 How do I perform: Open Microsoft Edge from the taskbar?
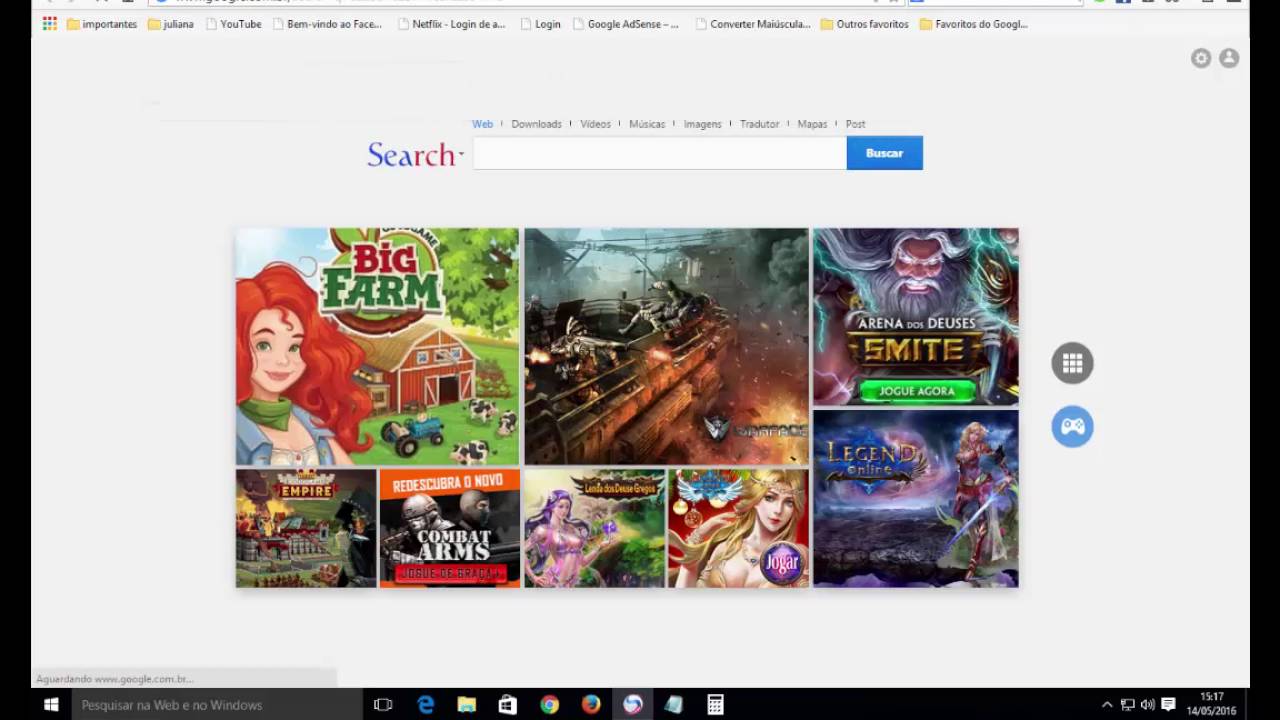coord(425,705)
